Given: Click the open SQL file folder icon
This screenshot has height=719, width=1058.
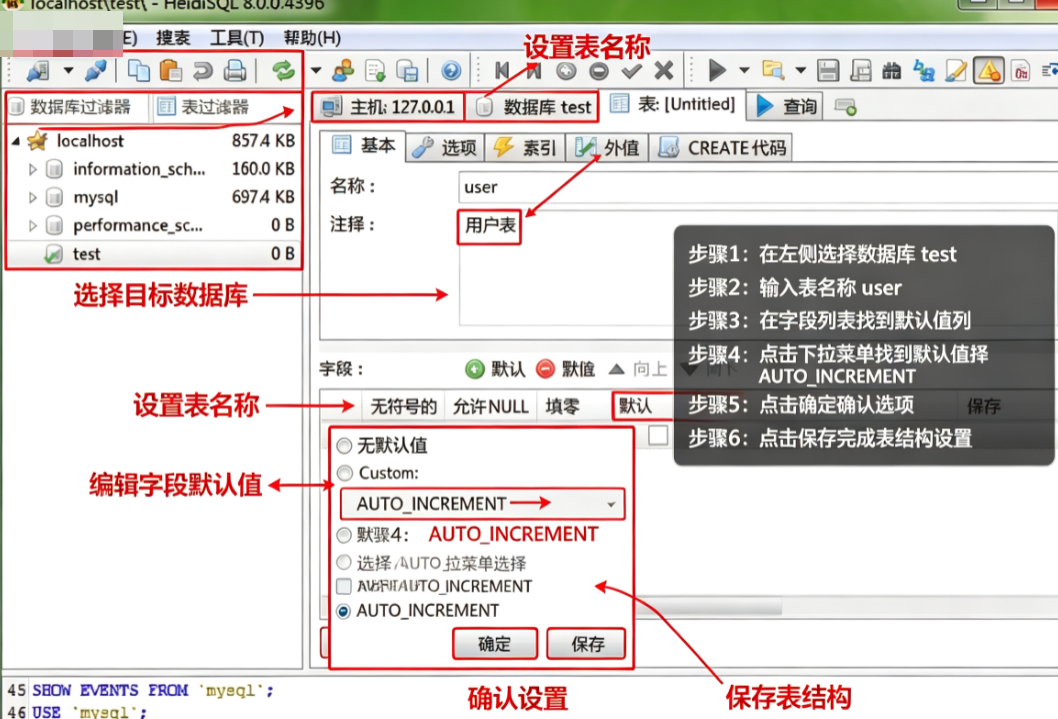Looking at the screenshot, I should (x=773, y=70).
